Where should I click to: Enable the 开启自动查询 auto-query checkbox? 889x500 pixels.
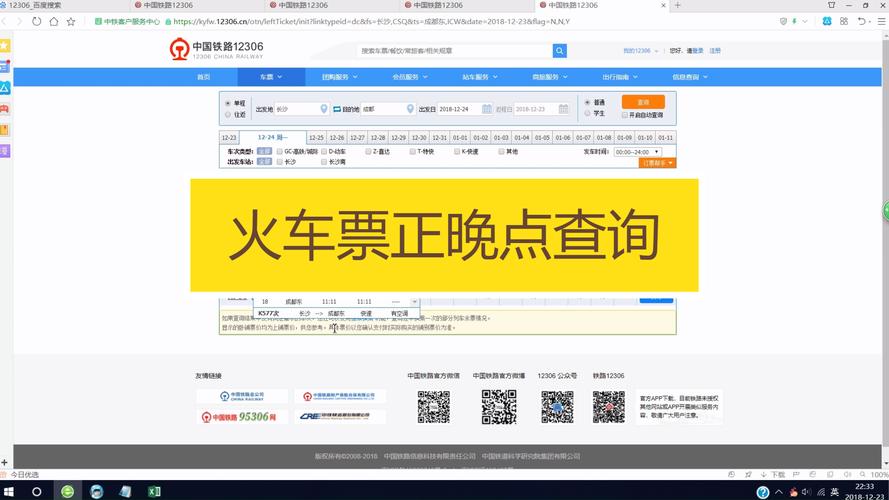tap(624, 115)
